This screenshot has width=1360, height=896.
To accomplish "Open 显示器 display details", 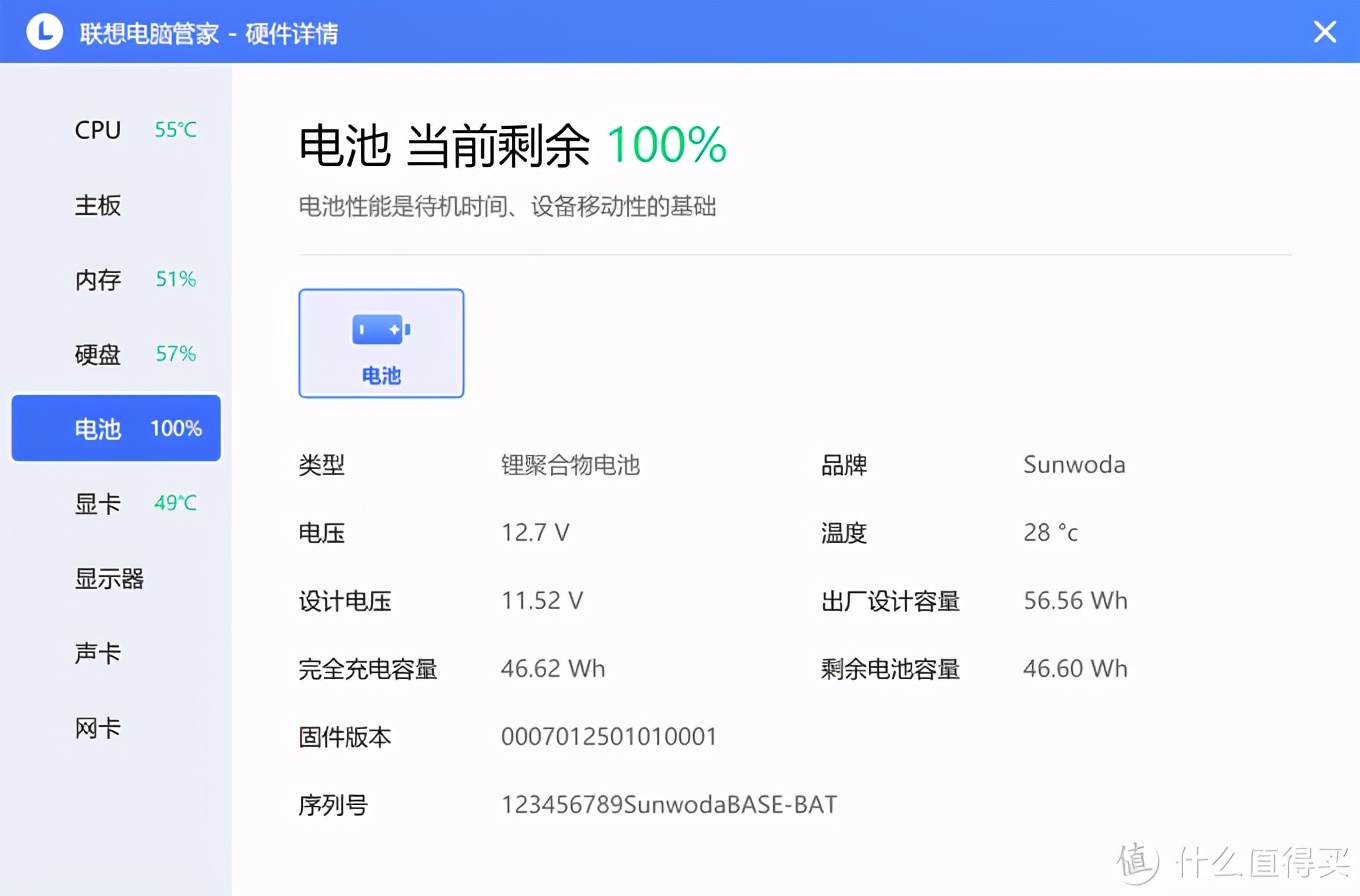I will 109,578.
